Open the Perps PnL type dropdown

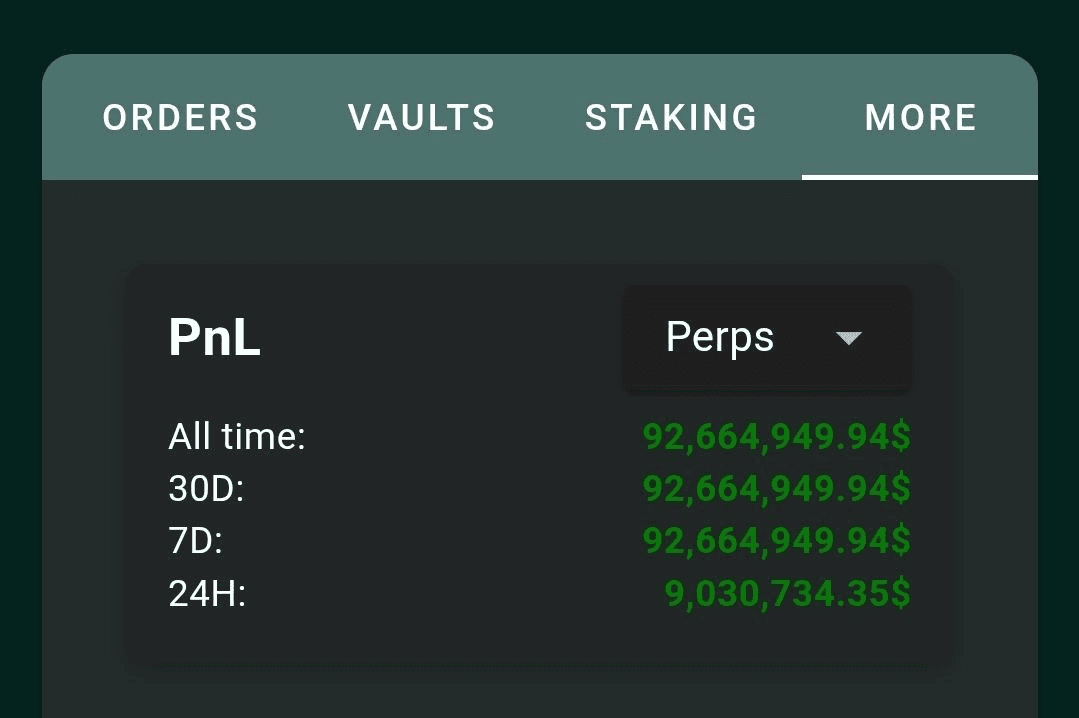click(x=766, y=338)
